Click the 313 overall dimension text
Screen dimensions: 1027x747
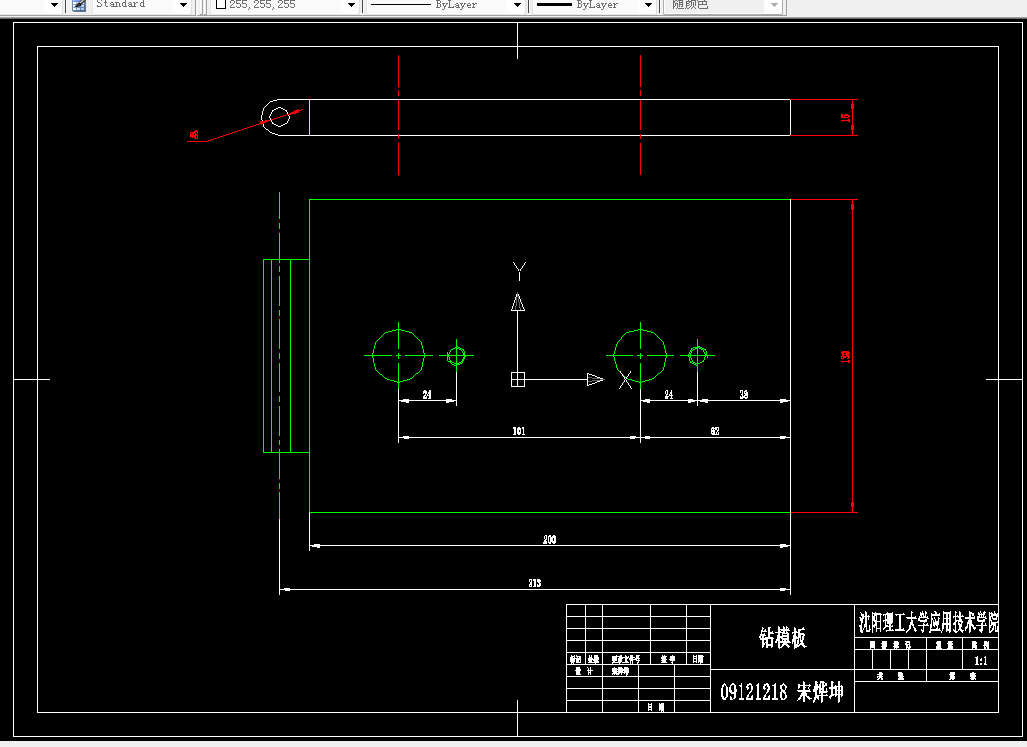coord(534,583)
